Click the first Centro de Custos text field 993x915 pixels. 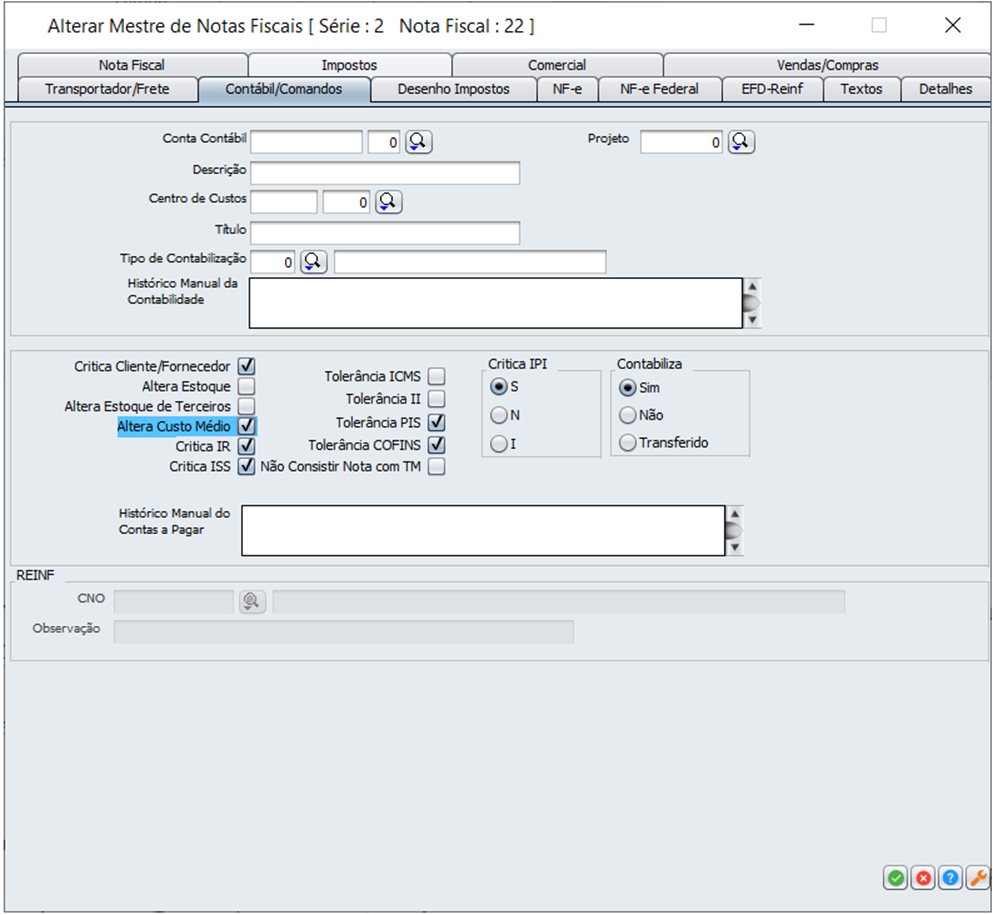tap(284, 202)
